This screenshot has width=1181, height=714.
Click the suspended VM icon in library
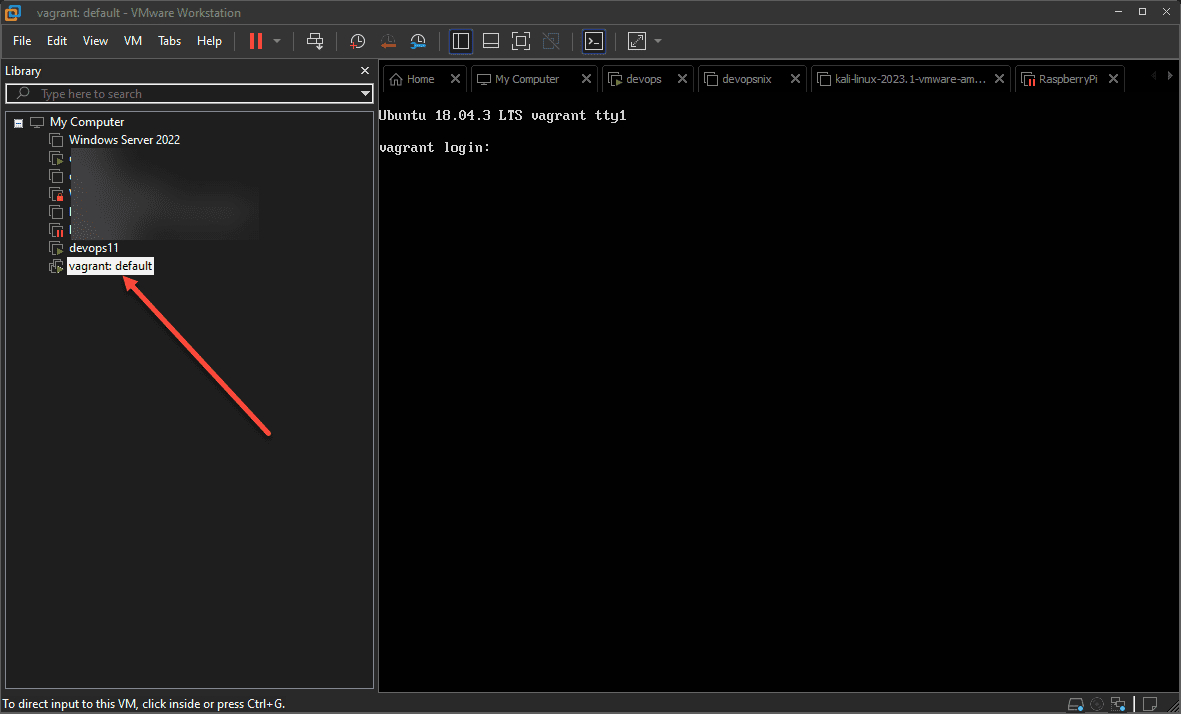56,230
